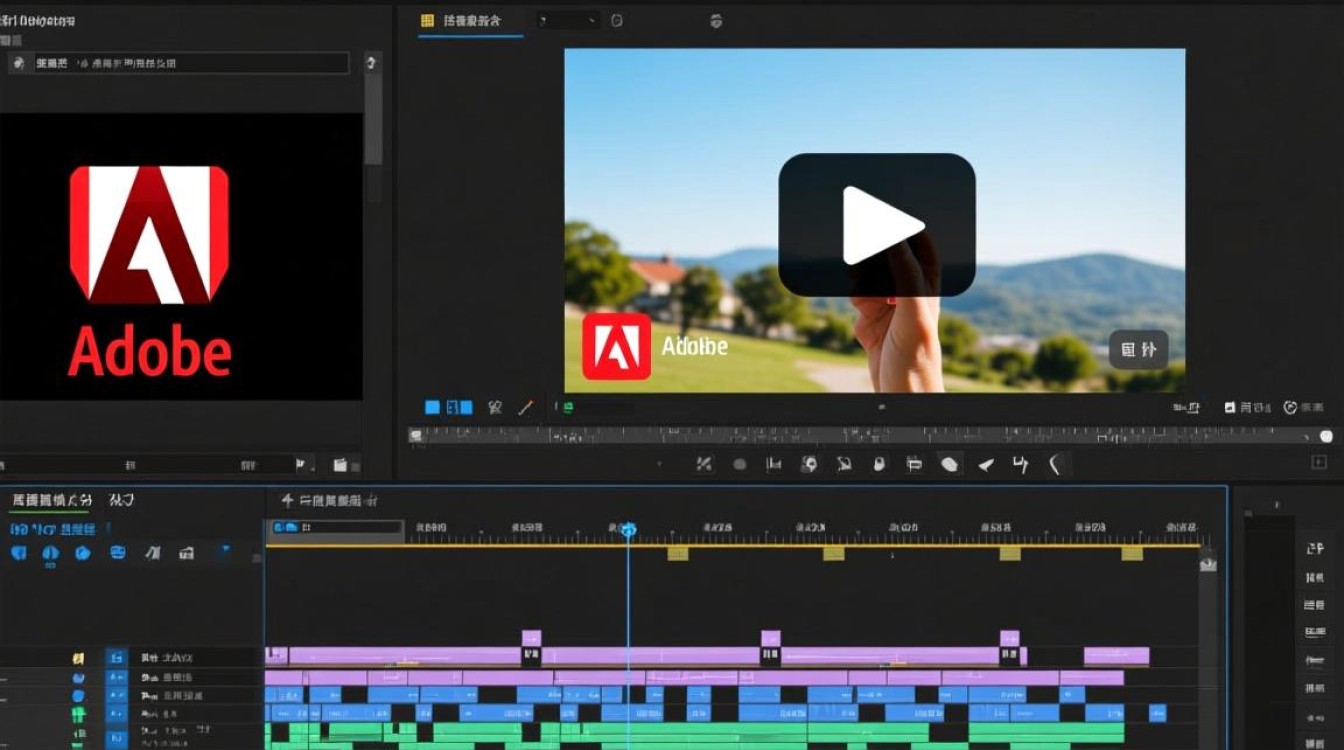The width and height of the screenshot is (1344, 750).
Task: Click the large play button overlay on preview
Action: coord(877,225)
